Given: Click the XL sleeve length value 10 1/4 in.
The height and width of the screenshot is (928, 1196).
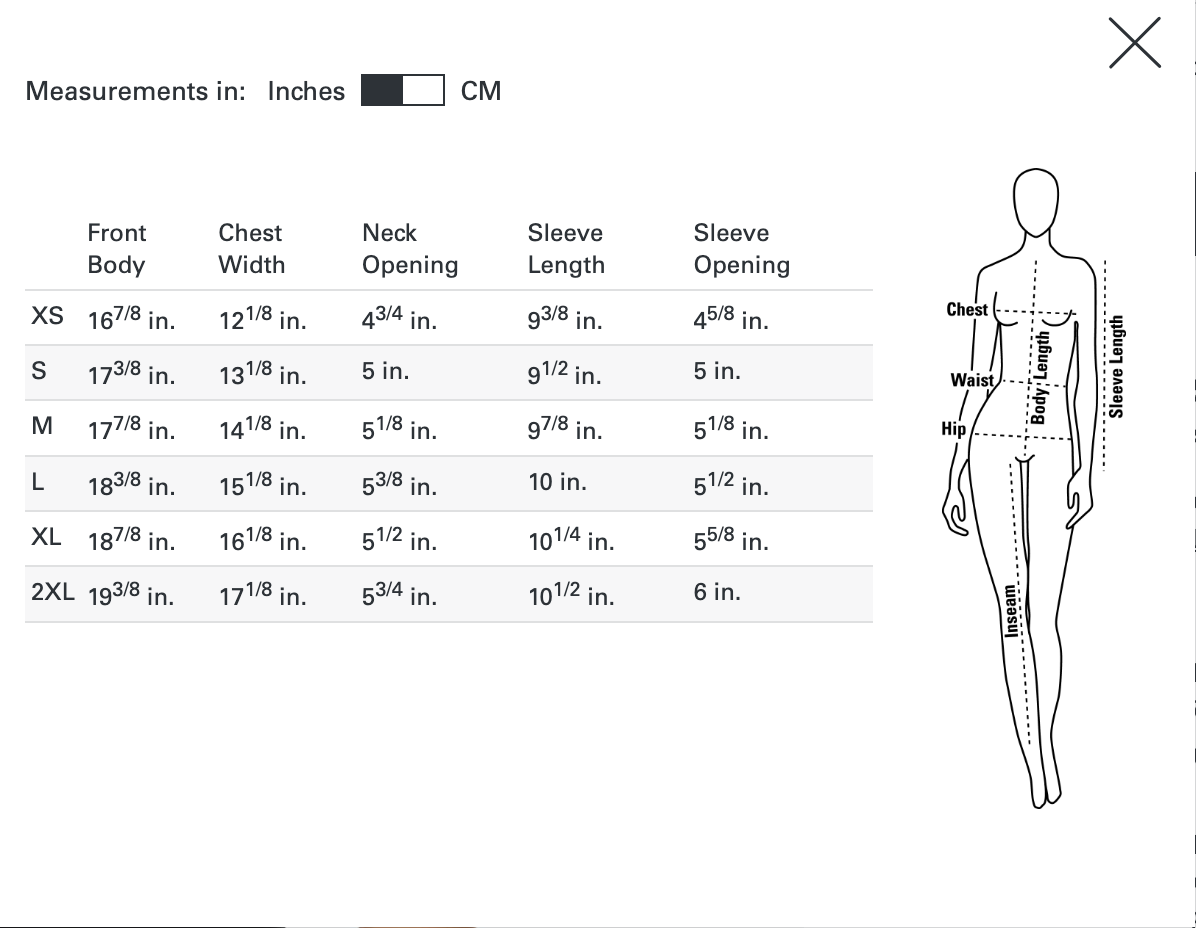Looking at the screenshot, I should 571,540.
